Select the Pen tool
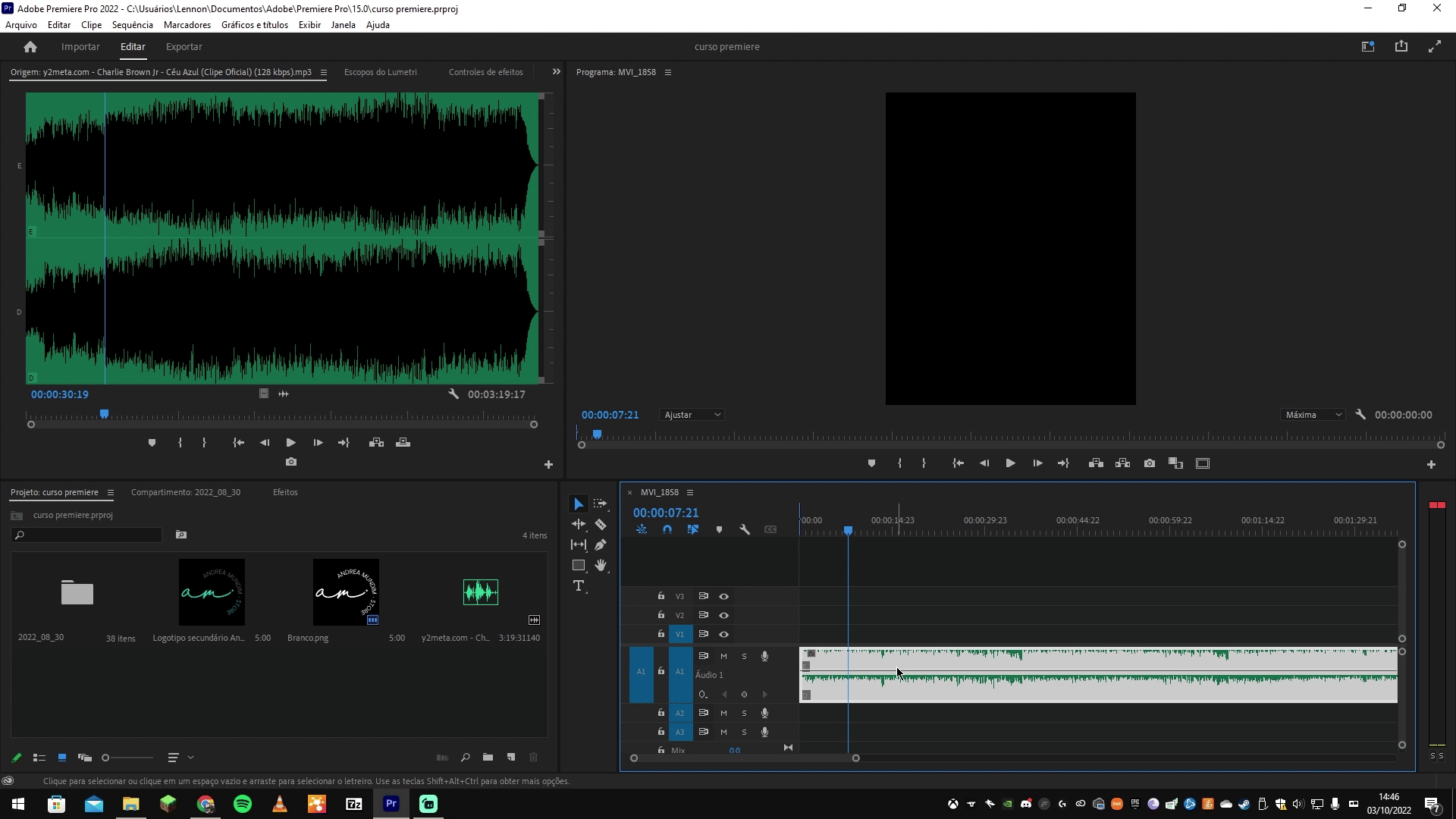1456x819 pixels. pos(601,544)
